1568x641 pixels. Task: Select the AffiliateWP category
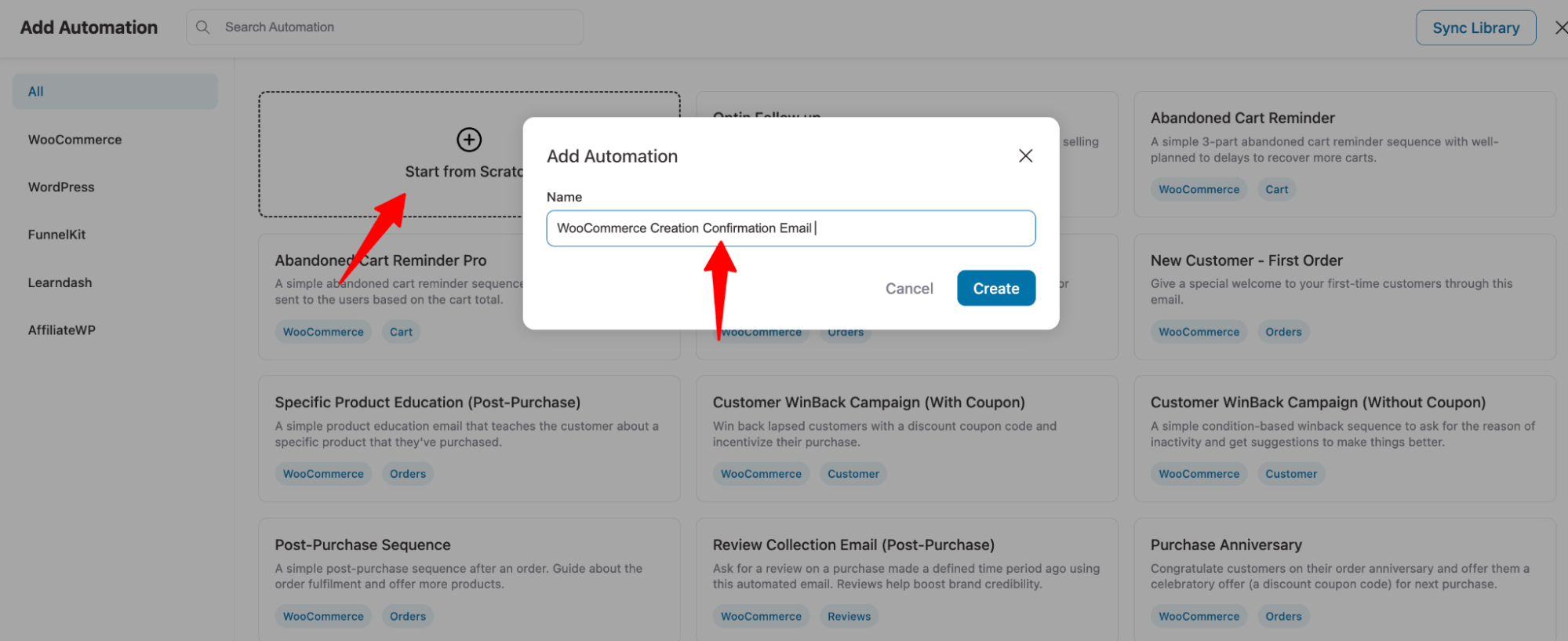coord(62,330)
